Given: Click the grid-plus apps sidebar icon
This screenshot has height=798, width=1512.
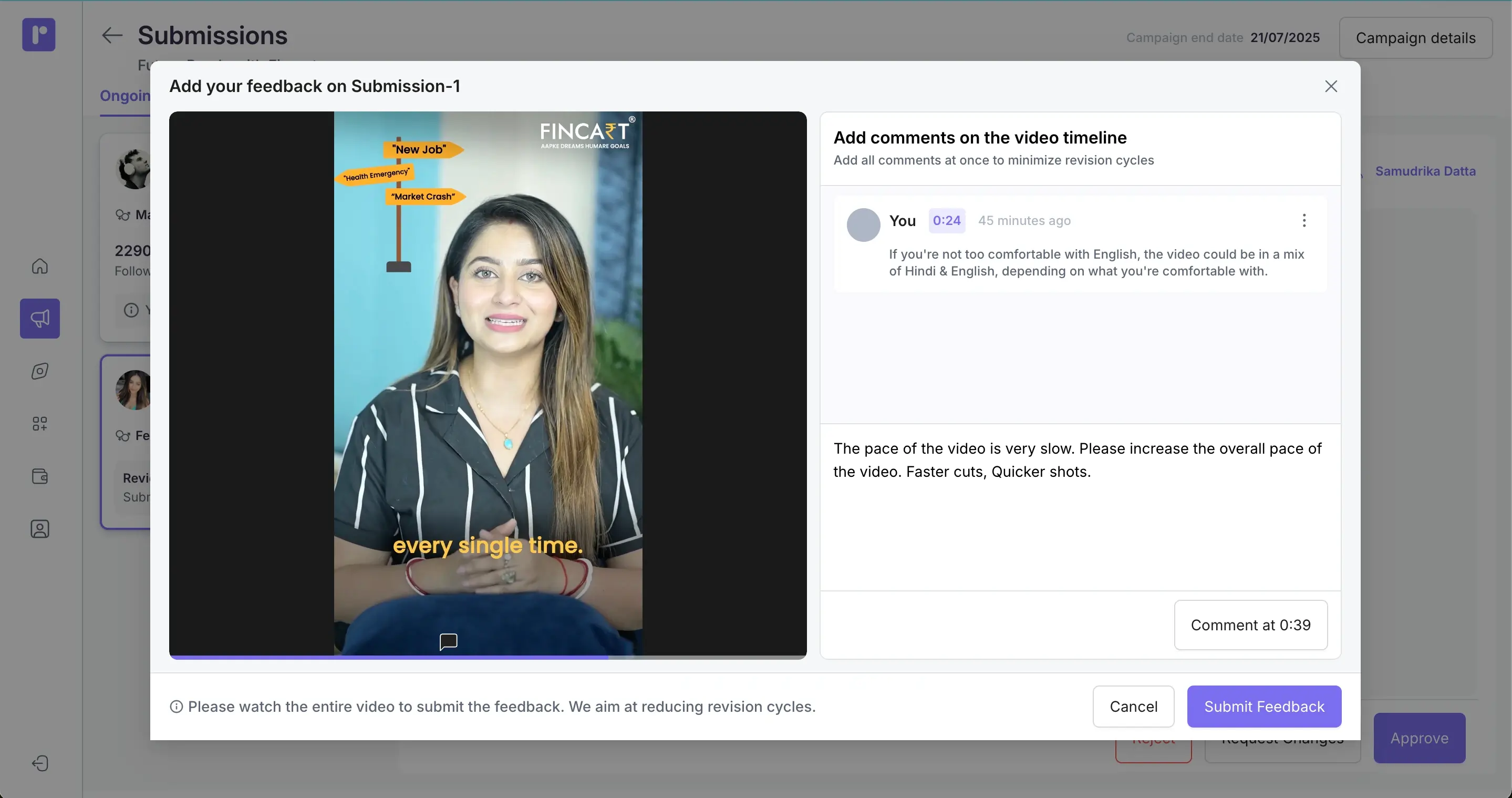Looking at the screenshot, I should [x=39, y=423].
